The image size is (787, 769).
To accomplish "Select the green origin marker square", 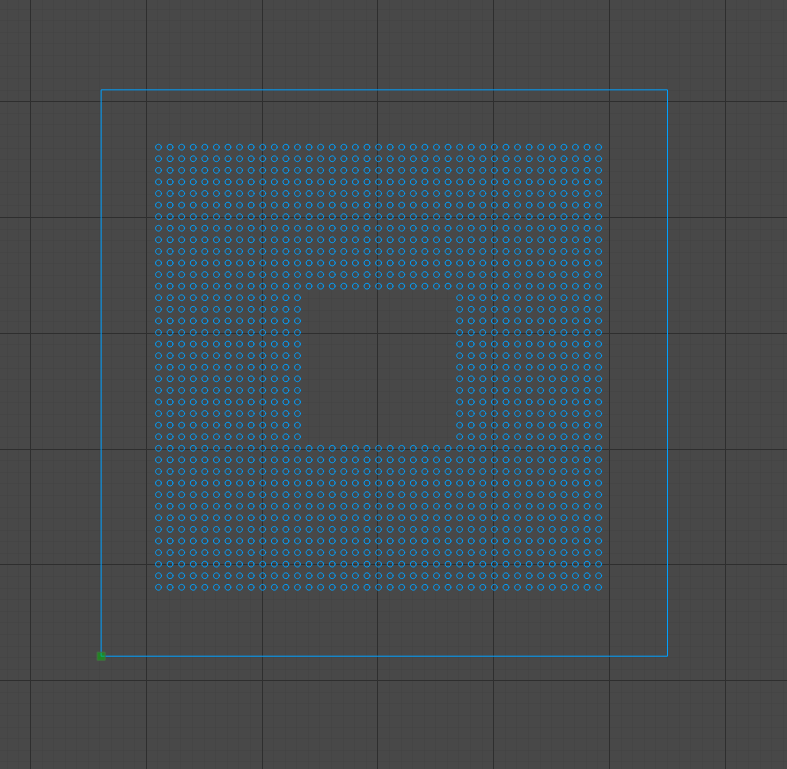I will coord(101,656).
